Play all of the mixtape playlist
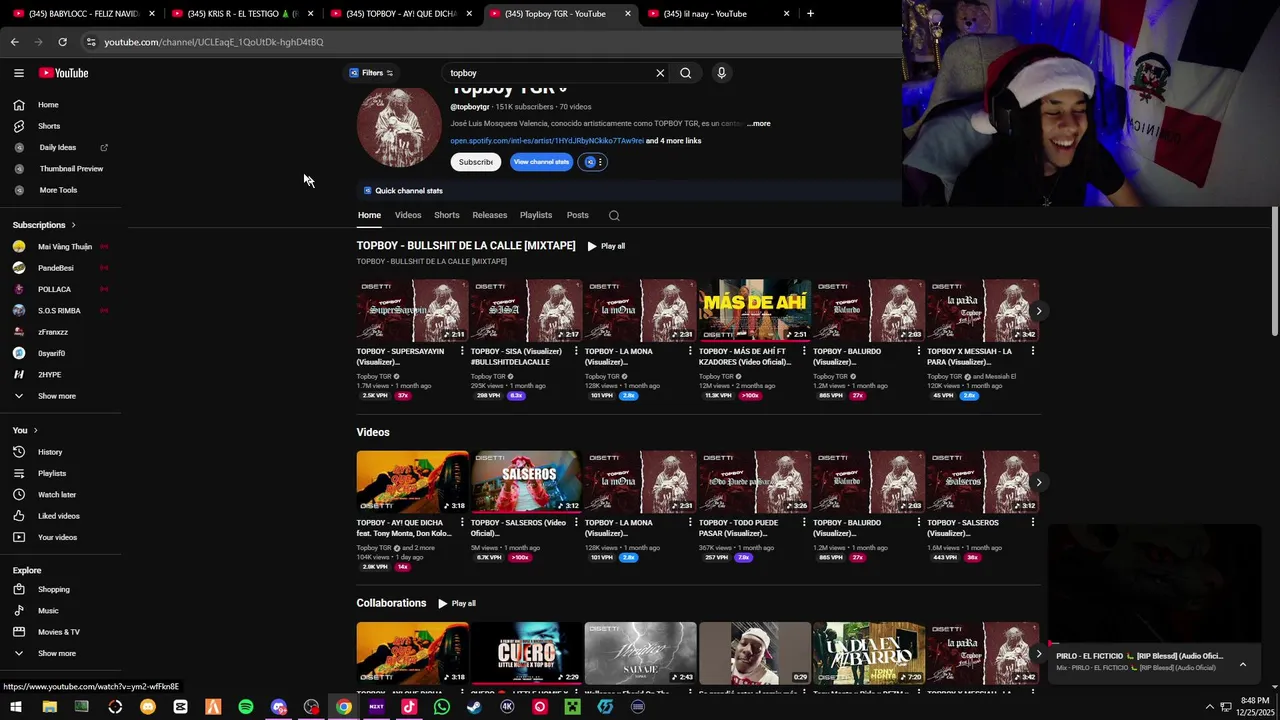Viewport: 1280px width, 720px height. [607, 246]
